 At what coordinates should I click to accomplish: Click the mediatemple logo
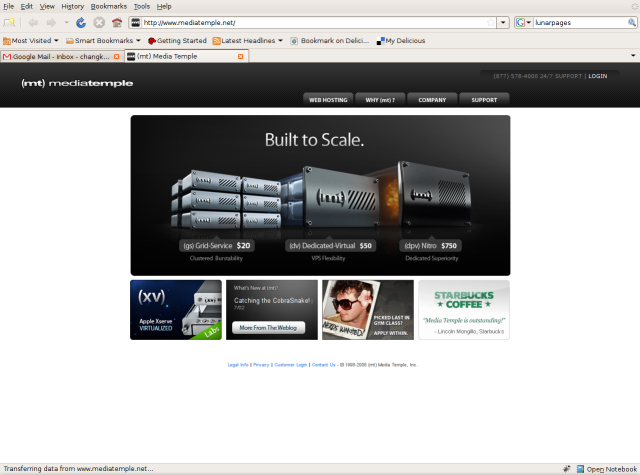pos(77,83)
